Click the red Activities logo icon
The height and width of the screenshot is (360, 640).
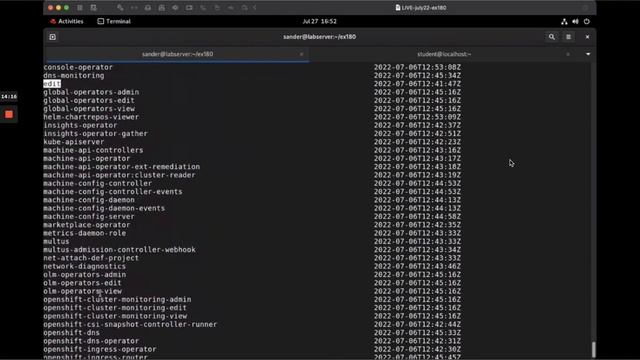click(53, 21)
